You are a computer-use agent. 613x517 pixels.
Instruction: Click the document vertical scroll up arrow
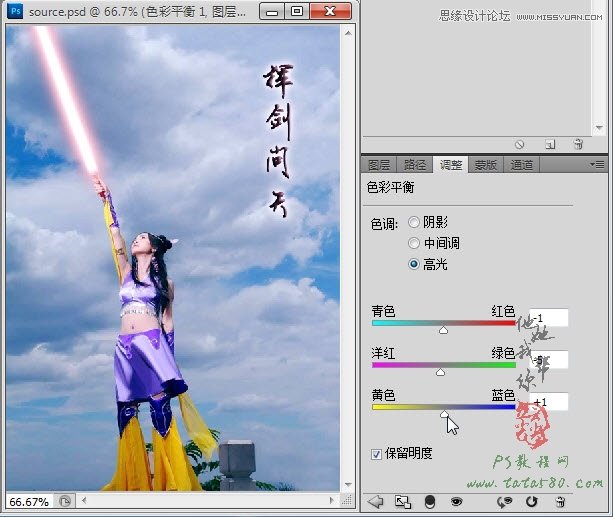coord(348,34)
